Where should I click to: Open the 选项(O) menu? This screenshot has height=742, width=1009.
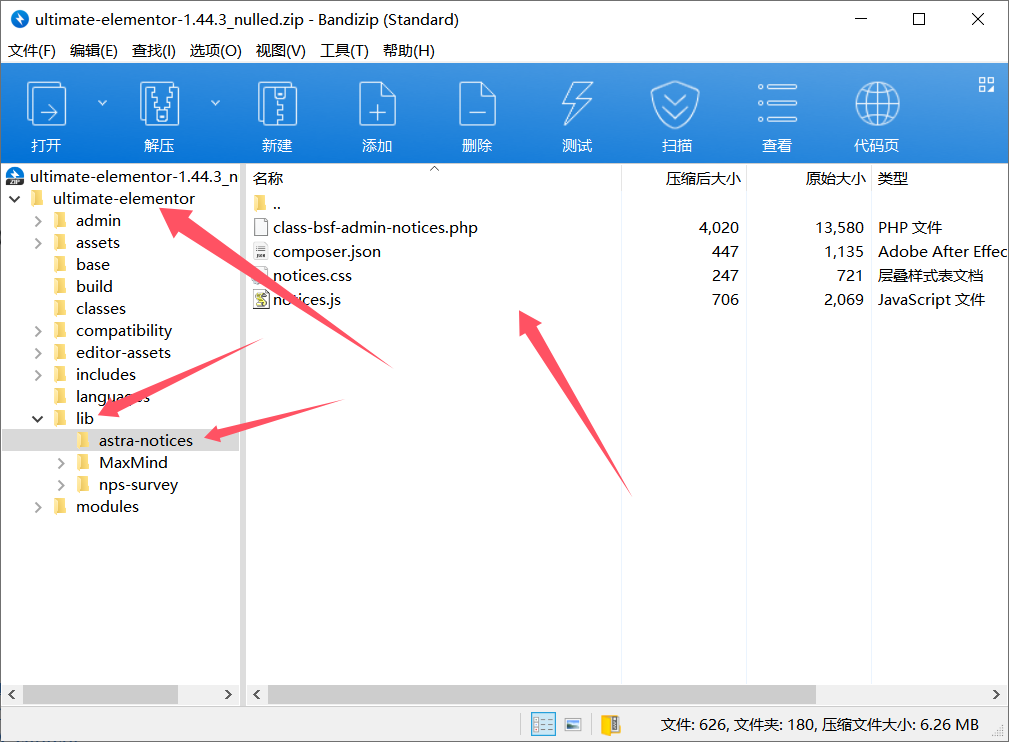(x=216, y=51)
